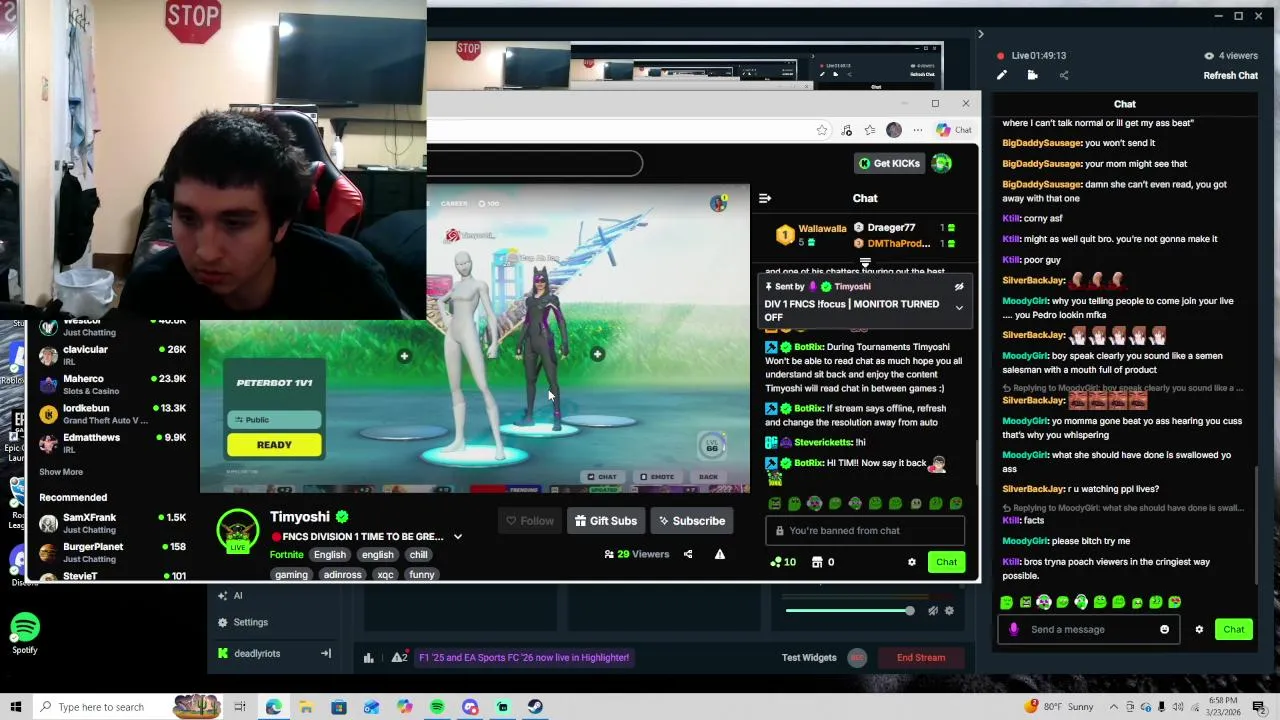
Task: Click Show more in followed channels
Action: pos(61,472)
